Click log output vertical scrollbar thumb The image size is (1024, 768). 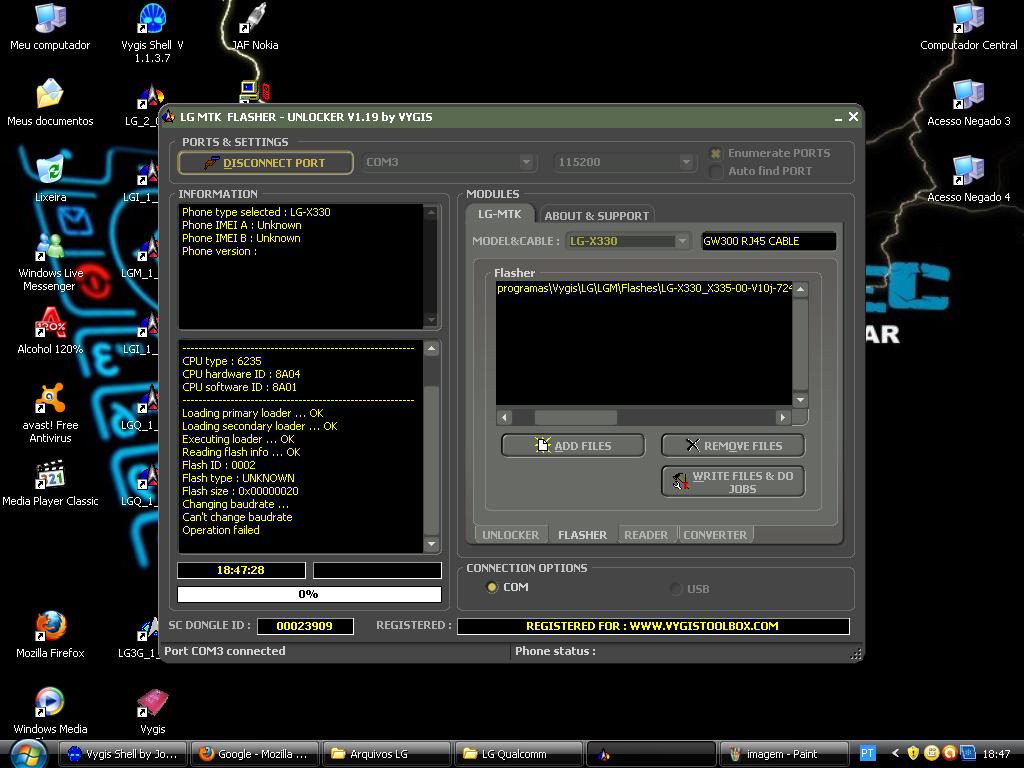tap(431, 461)
